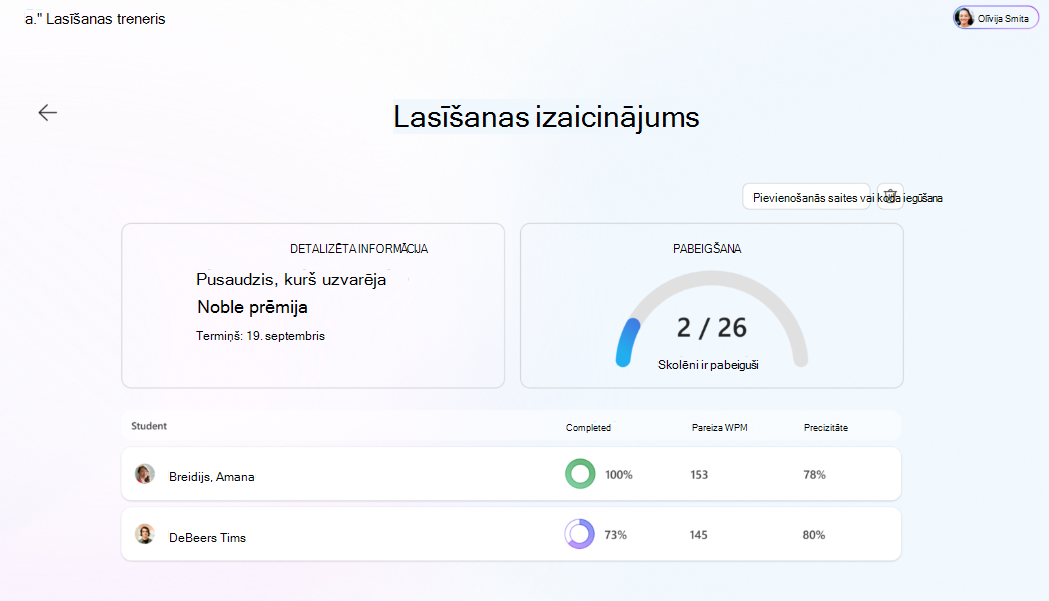Click the 78% accuracy value
1049x601 pixels.
pos(814,475)
